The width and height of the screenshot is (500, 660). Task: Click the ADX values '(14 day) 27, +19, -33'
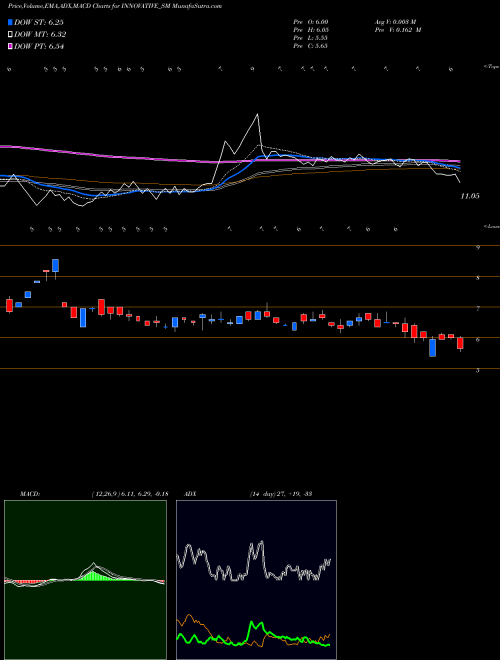280,494
